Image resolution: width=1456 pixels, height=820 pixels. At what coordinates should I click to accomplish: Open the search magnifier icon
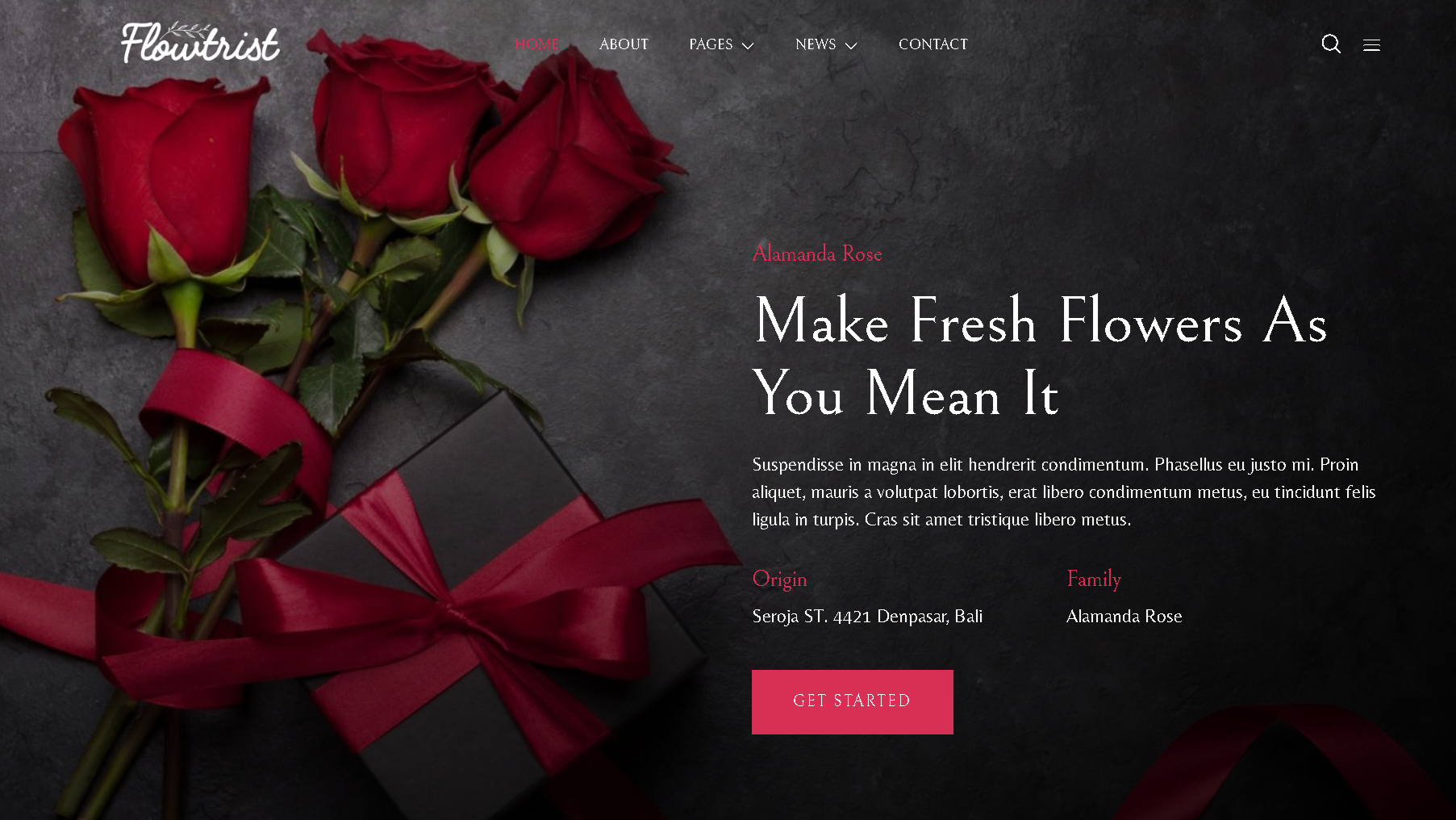click(x=1331, y=44)
